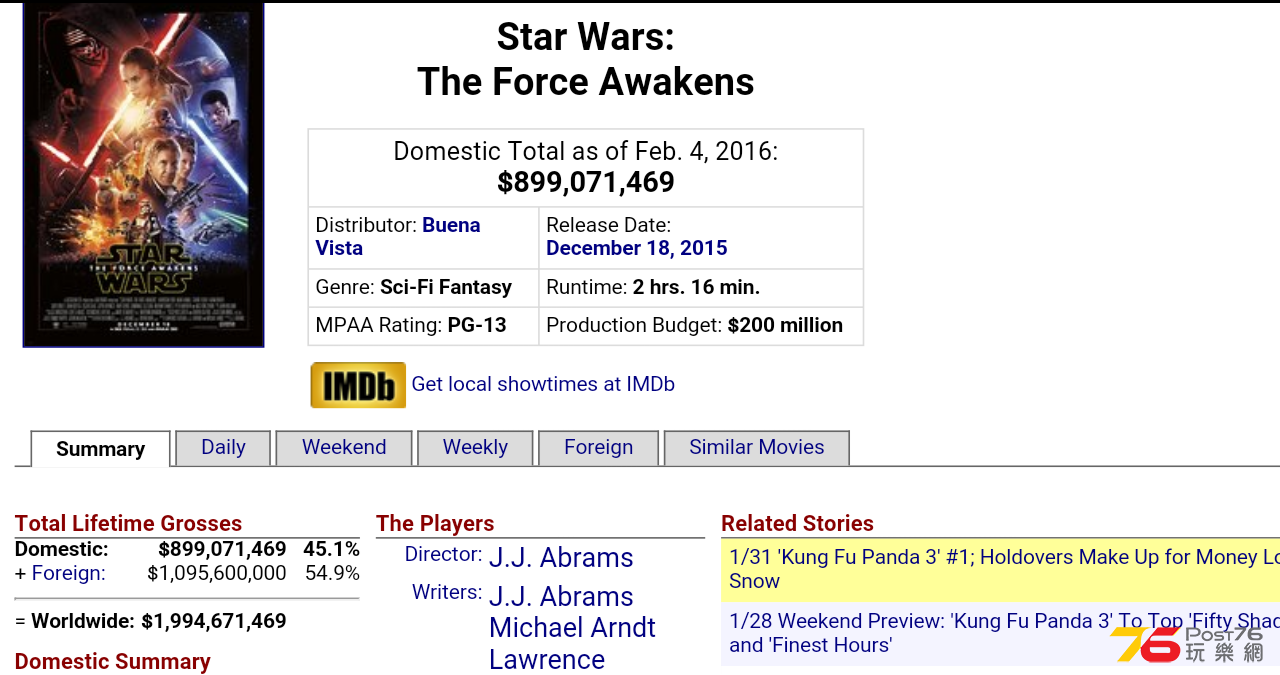Select the Weekend tab
Viewport: 1280px width, 675px height.
point(344,448)
